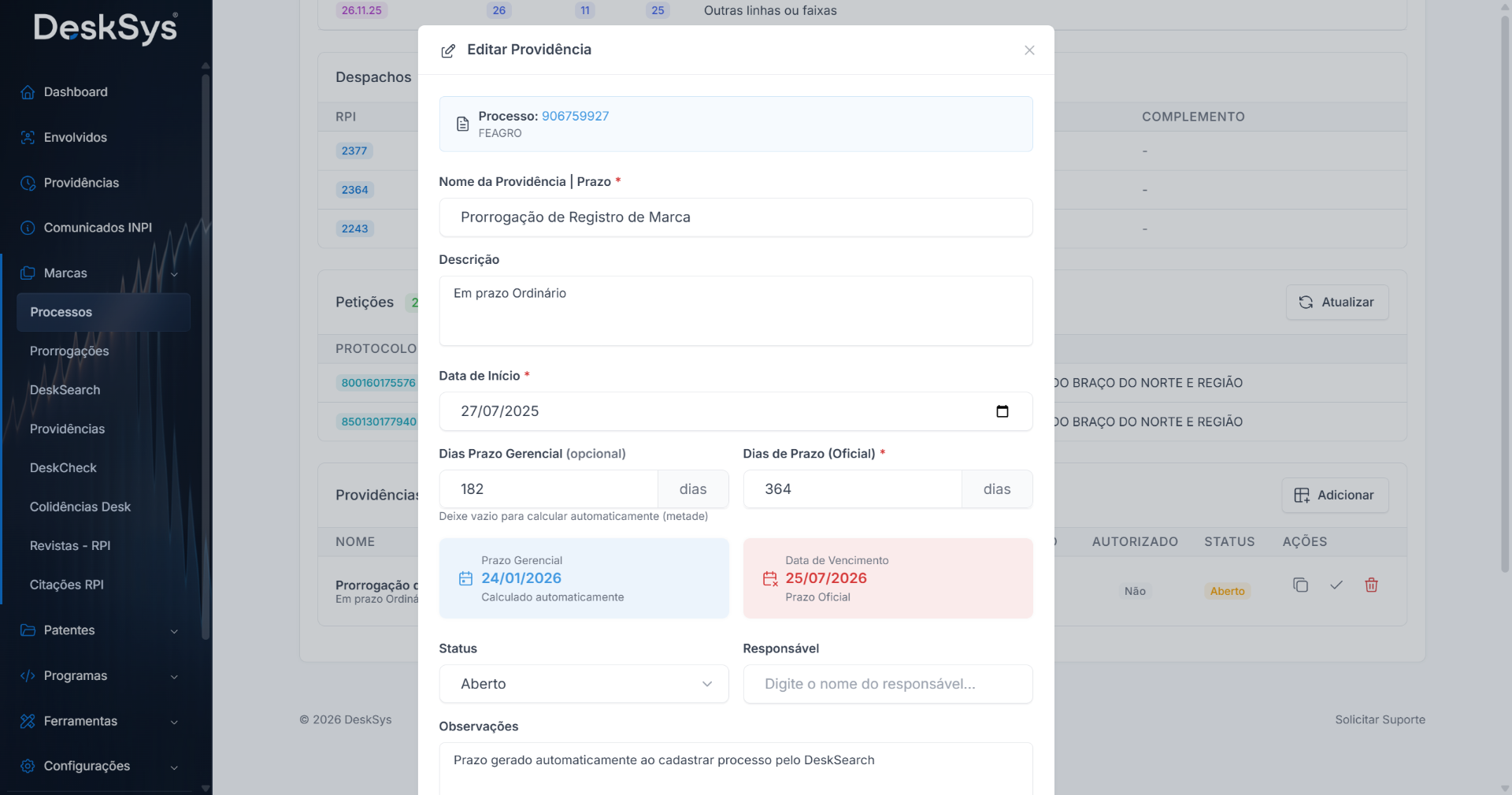
Task: Click the 26.11.25 date badge
Action: coord(361,10)
